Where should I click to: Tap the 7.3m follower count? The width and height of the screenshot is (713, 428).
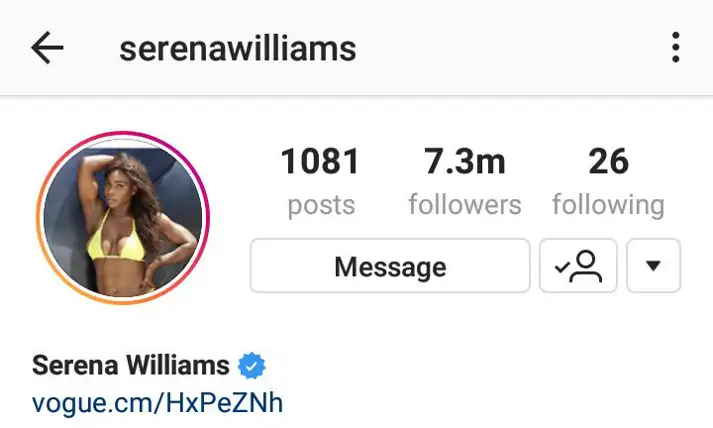pos(465,161)
